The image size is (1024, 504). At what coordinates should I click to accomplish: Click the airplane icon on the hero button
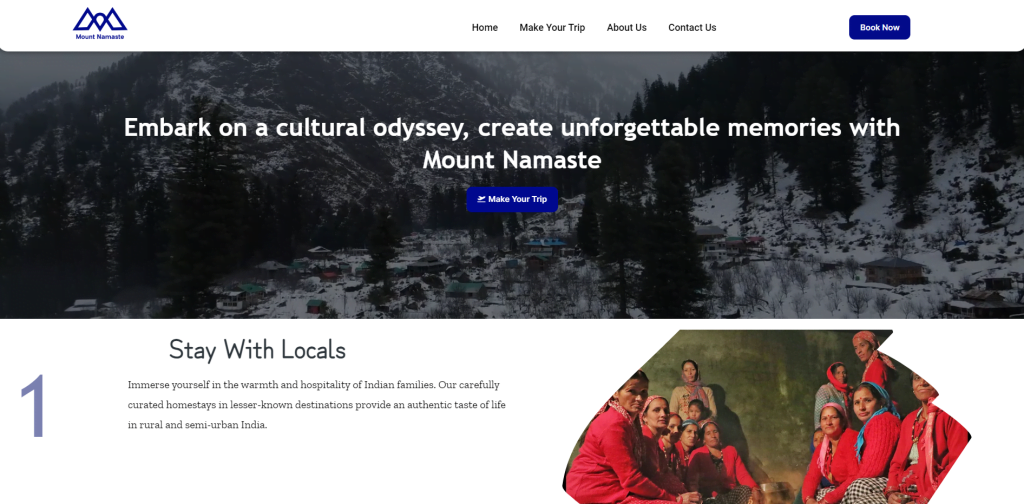coord(481,199)
